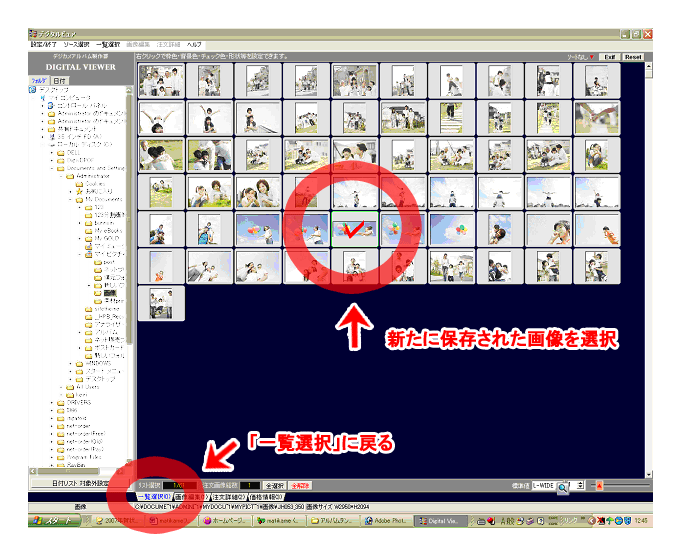Click the Reset button
Screen dimensions: 682x557
(x=633, y=57)
